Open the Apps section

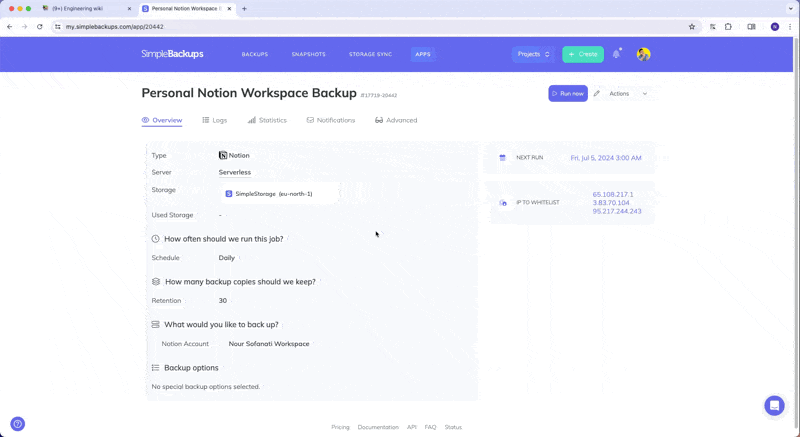click(x=422, y=54)
